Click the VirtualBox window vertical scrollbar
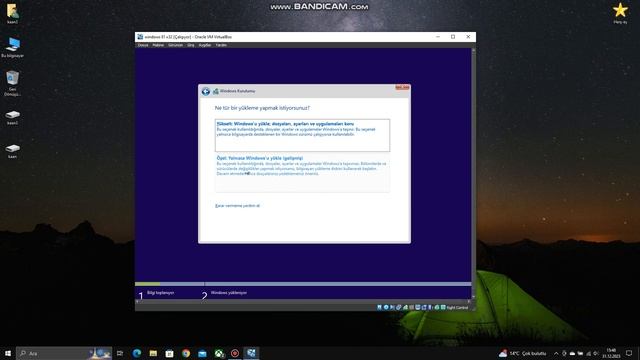 473,173
